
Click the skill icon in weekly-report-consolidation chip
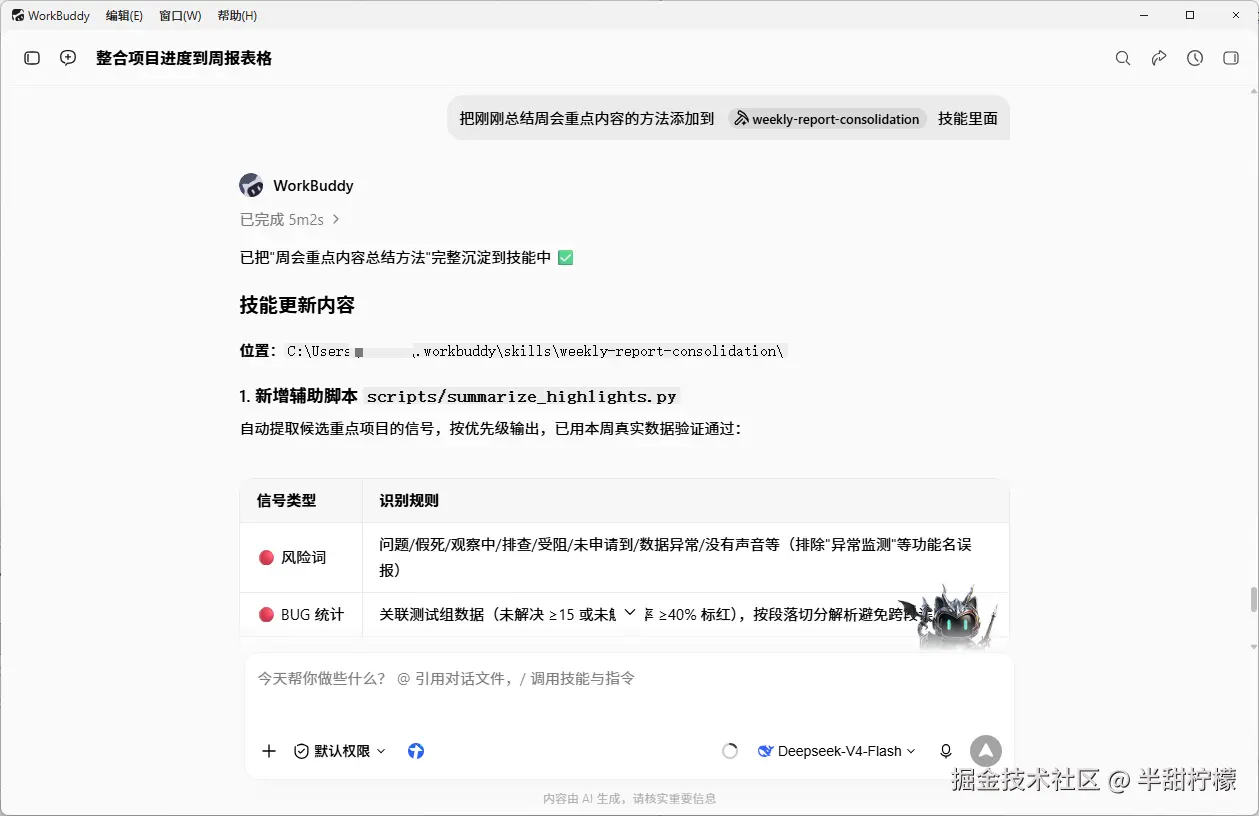(x=741, y=118)
